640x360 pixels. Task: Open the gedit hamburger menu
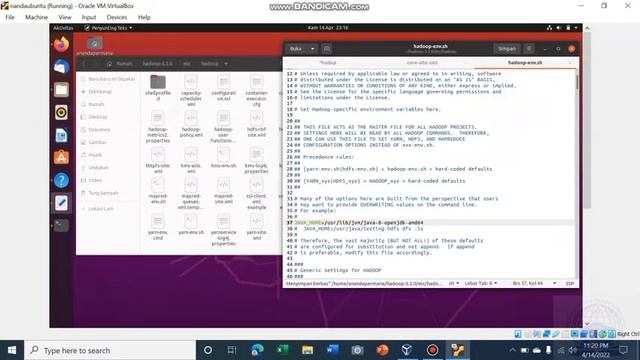pos(529,49)
